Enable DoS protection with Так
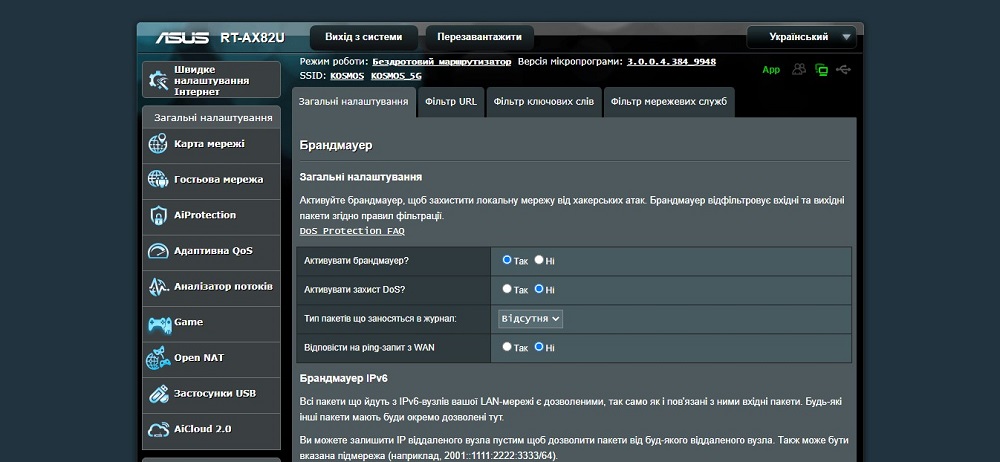Viewport: 1000px width, 462px height. pyautogui.click(x=507, y=288)
